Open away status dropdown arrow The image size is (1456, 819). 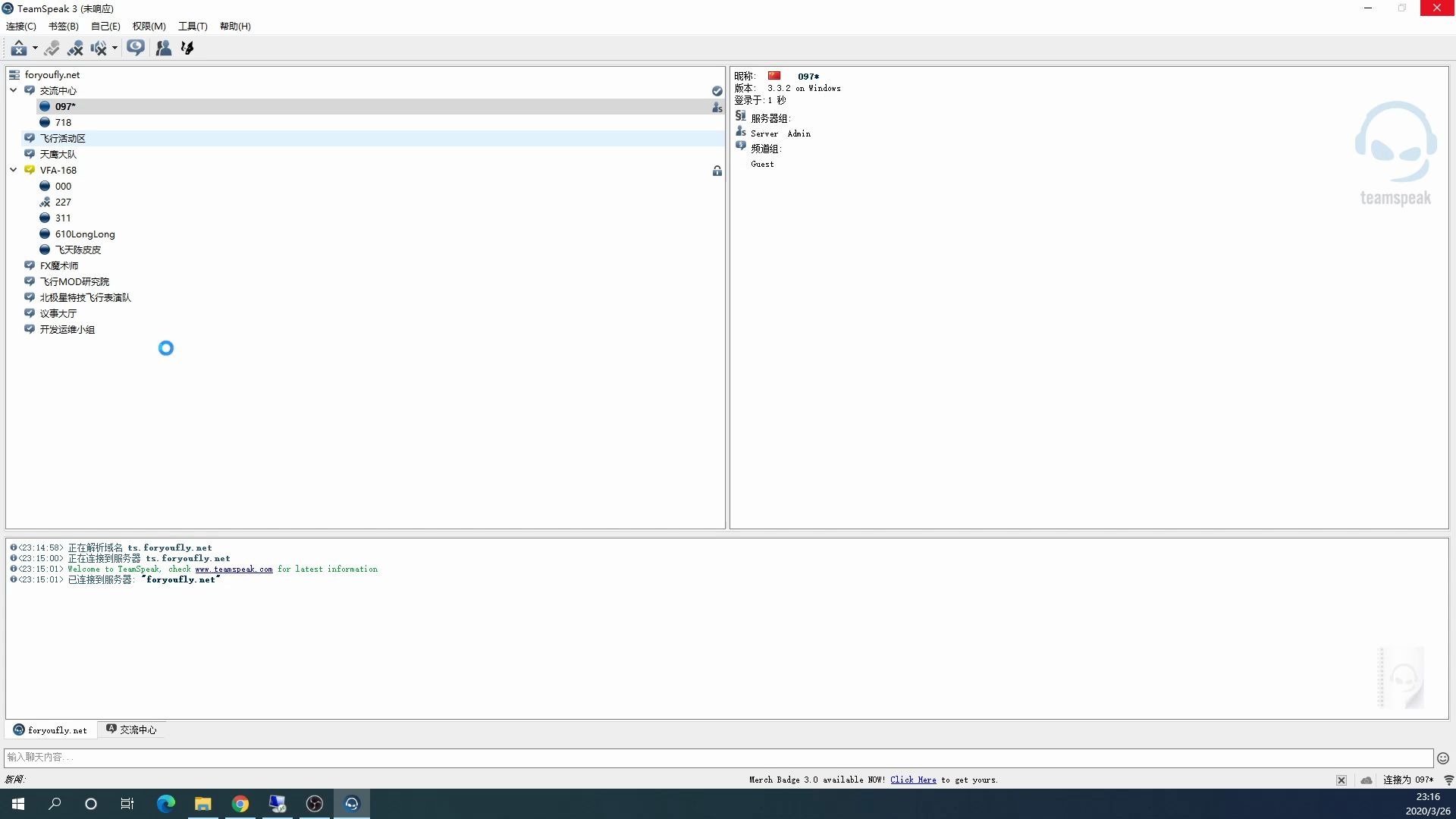point(35,49)
